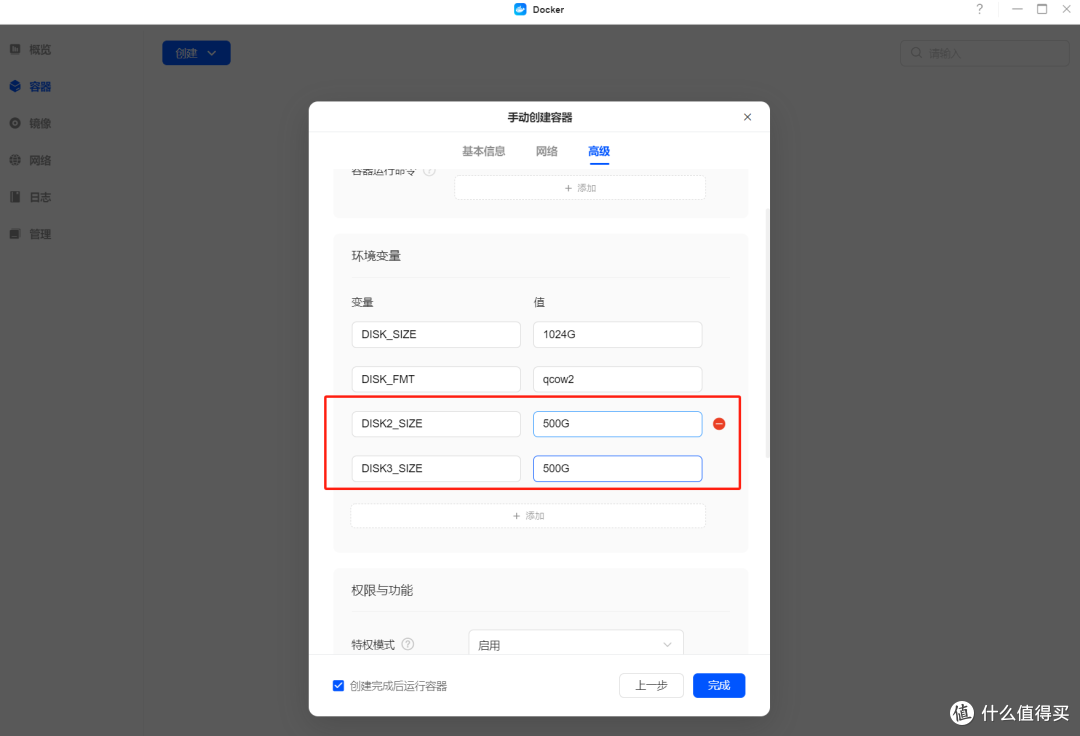Viewport: 1080px width, 736px height.
Task: Add a container run command entry
Action: click(x=580, y=188)
